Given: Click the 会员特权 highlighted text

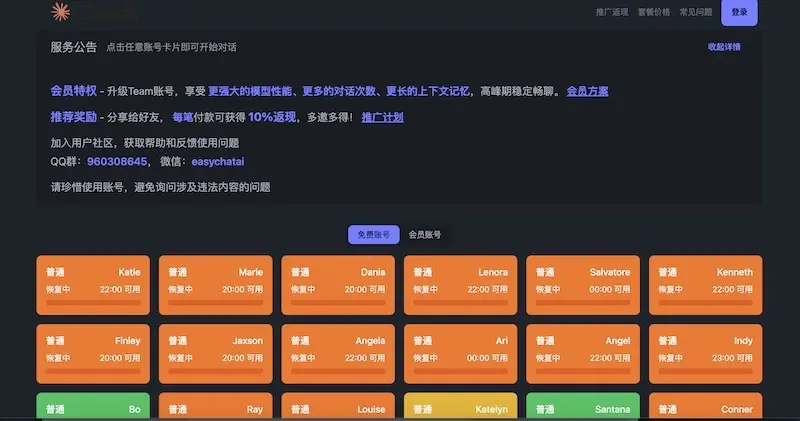Looking at the screenshot, I should click(73, 91).
